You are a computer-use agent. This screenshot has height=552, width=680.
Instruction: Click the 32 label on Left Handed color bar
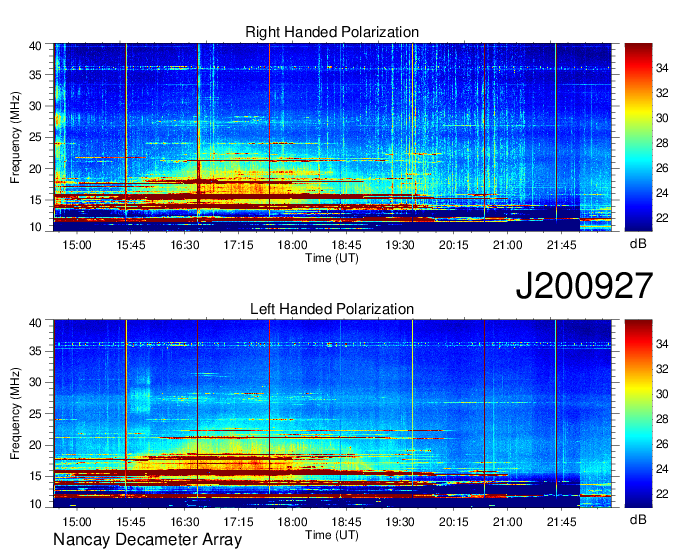[662, 369]
